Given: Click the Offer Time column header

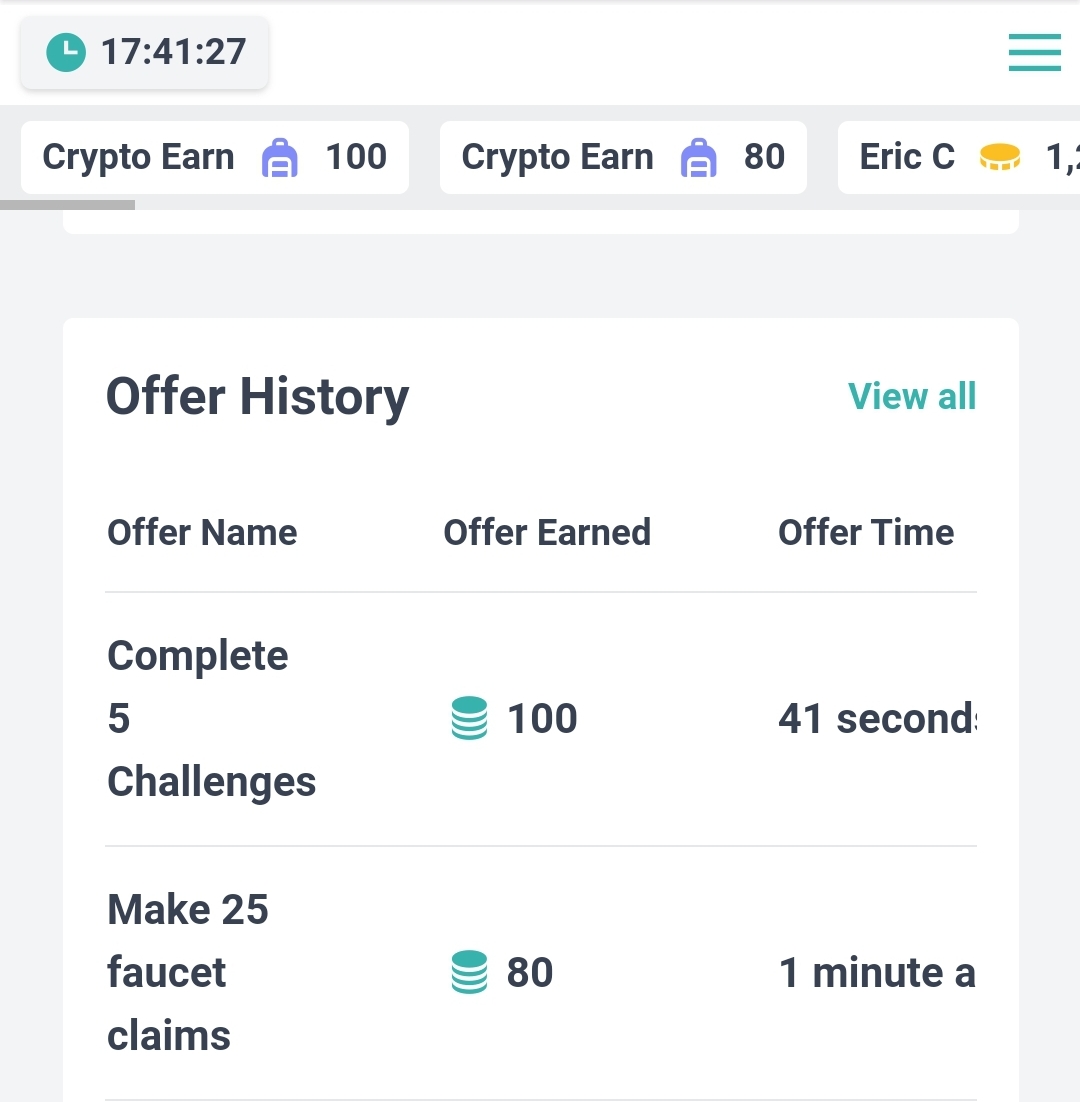Looking at the screenshot, I should pos(866,533).
